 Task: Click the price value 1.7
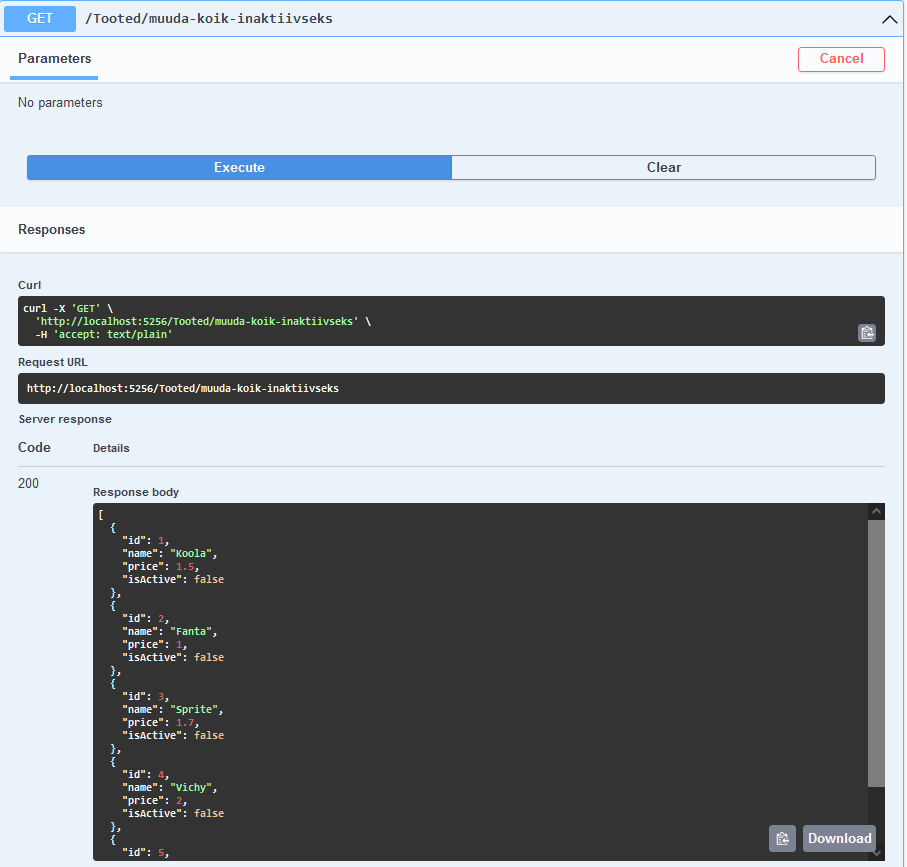point(185,723)
